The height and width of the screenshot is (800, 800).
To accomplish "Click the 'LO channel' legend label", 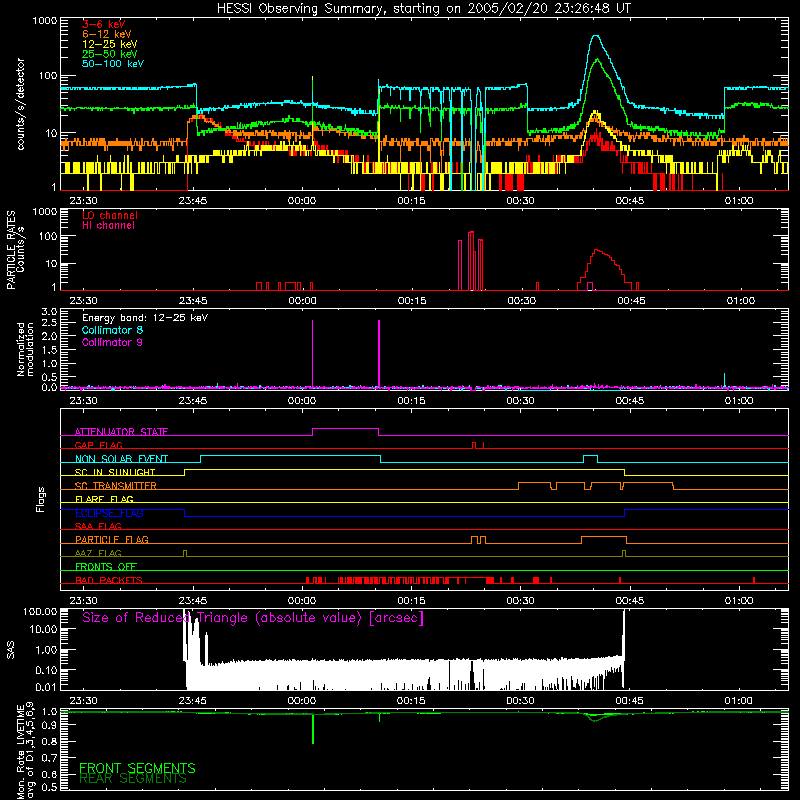I will click(110, 215).
